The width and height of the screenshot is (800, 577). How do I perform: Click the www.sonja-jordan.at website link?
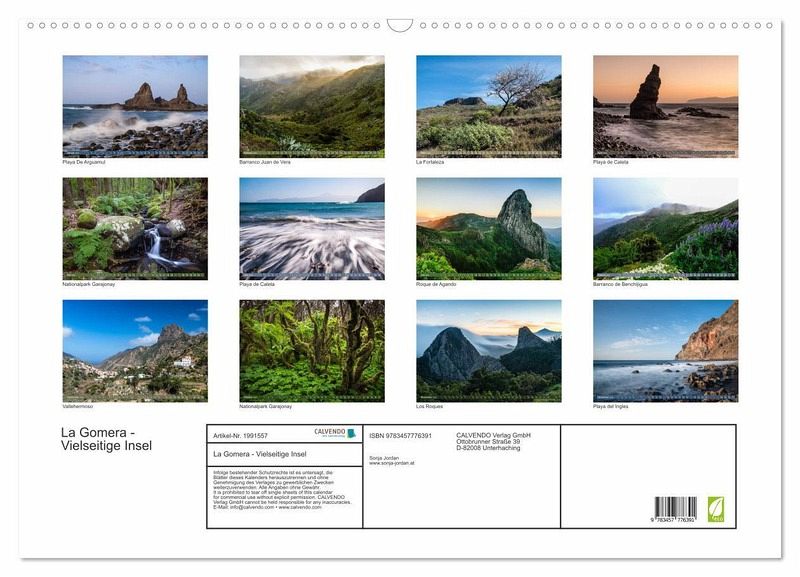[390, 463]
